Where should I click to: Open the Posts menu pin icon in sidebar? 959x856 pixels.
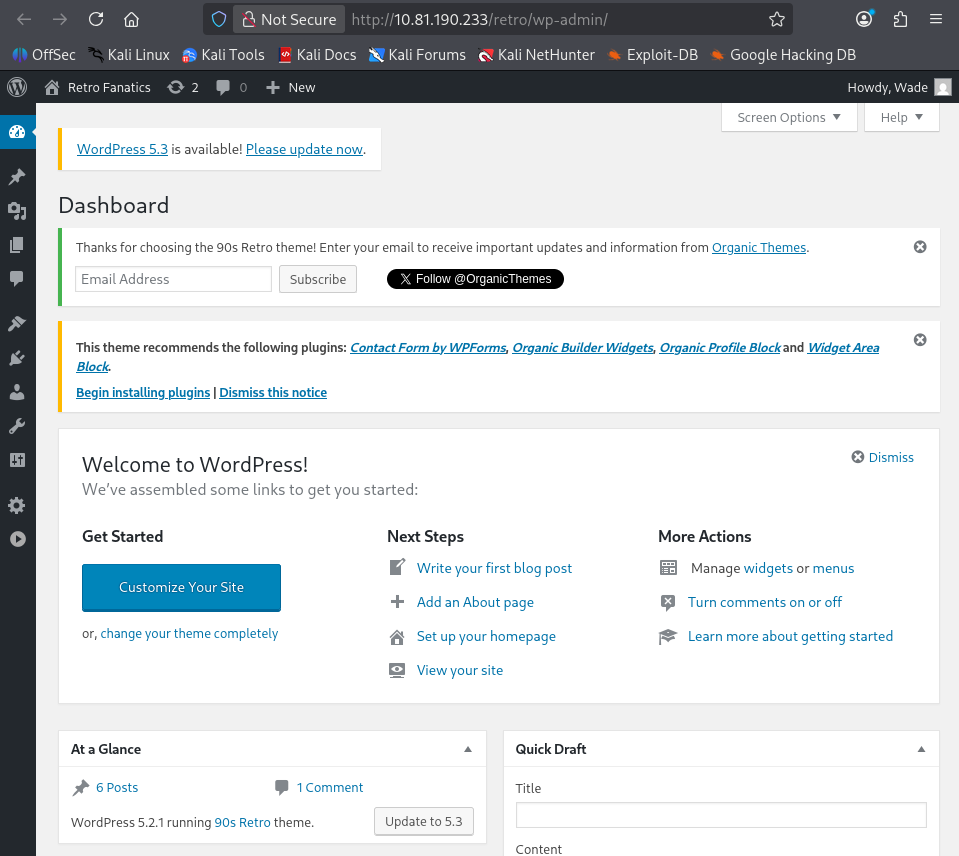(x=17, y=177)
